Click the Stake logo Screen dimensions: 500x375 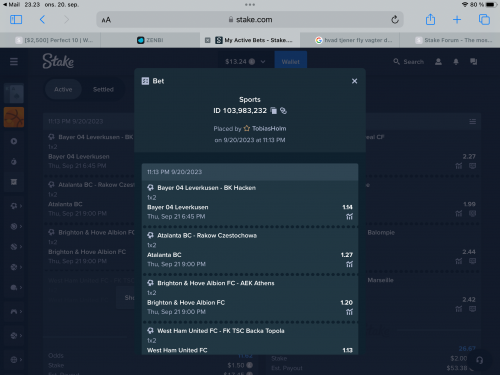point(58,61)
